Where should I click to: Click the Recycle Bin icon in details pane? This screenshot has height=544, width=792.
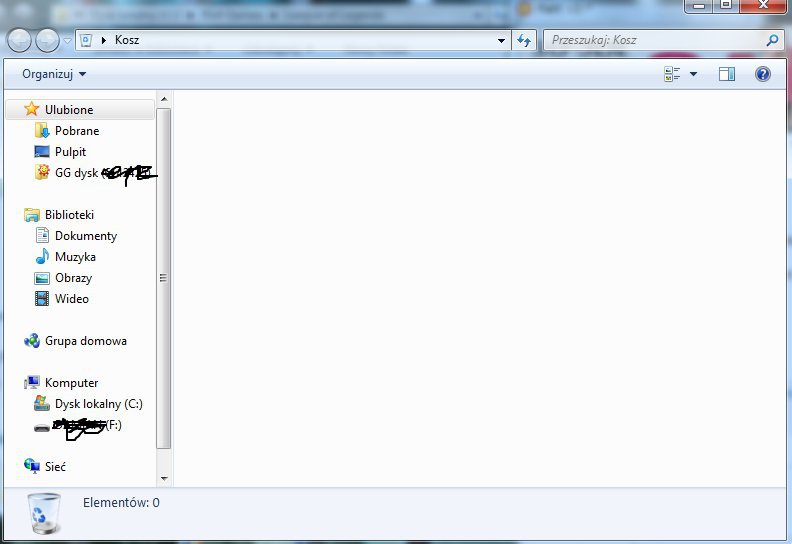tap(45, 513)
